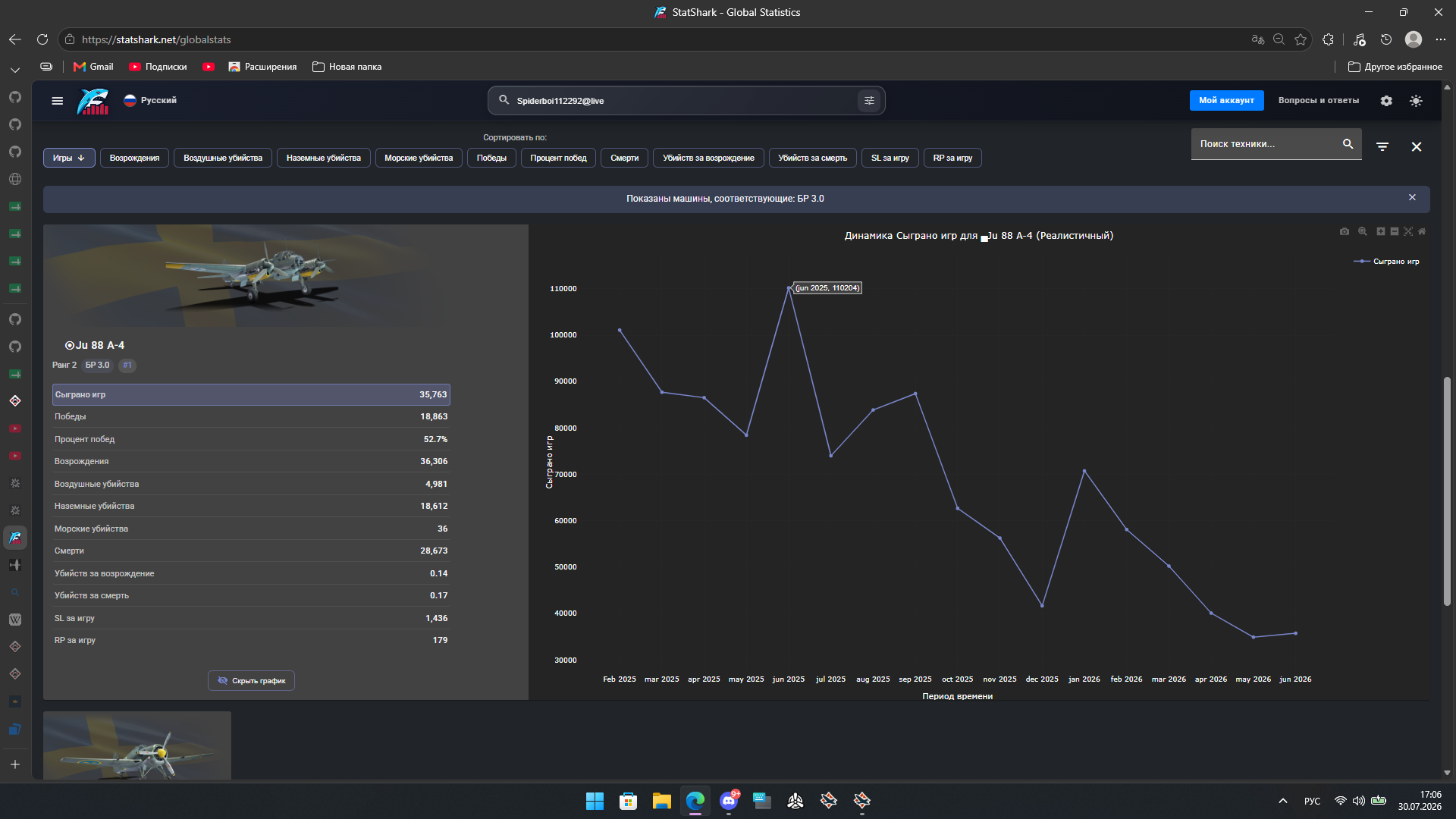
Task: Sort by Процент побед
Action: click(x=558, y=158)
